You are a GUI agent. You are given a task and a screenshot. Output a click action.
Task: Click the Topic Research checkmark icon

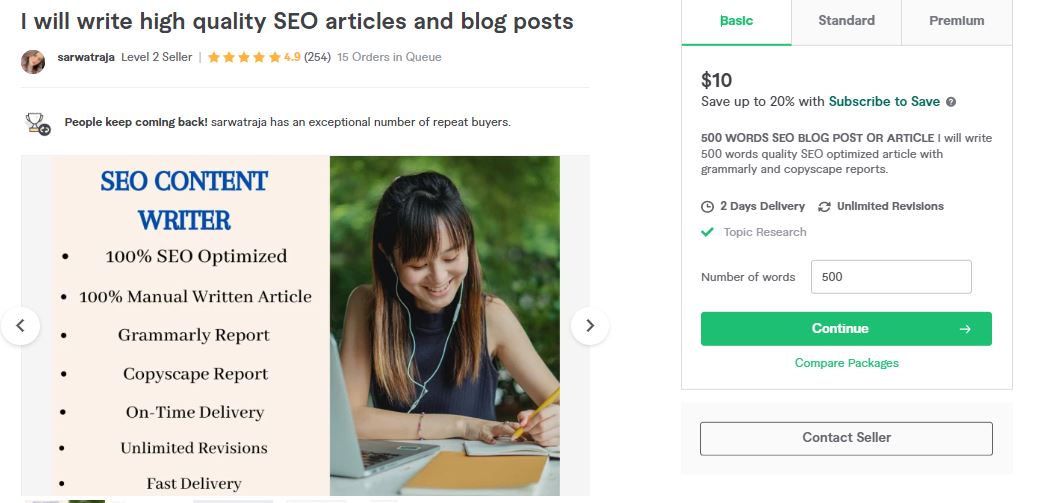708,232
